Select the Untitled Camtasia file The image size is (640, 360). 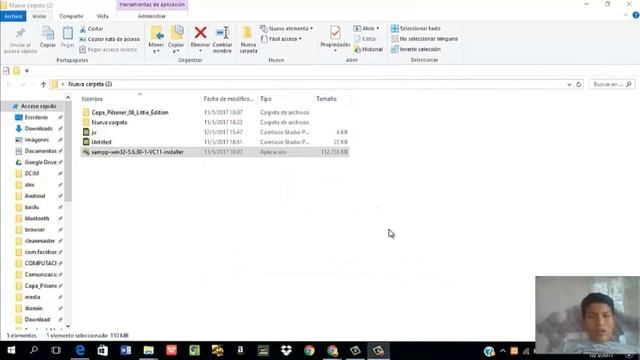tap(215, 142)
